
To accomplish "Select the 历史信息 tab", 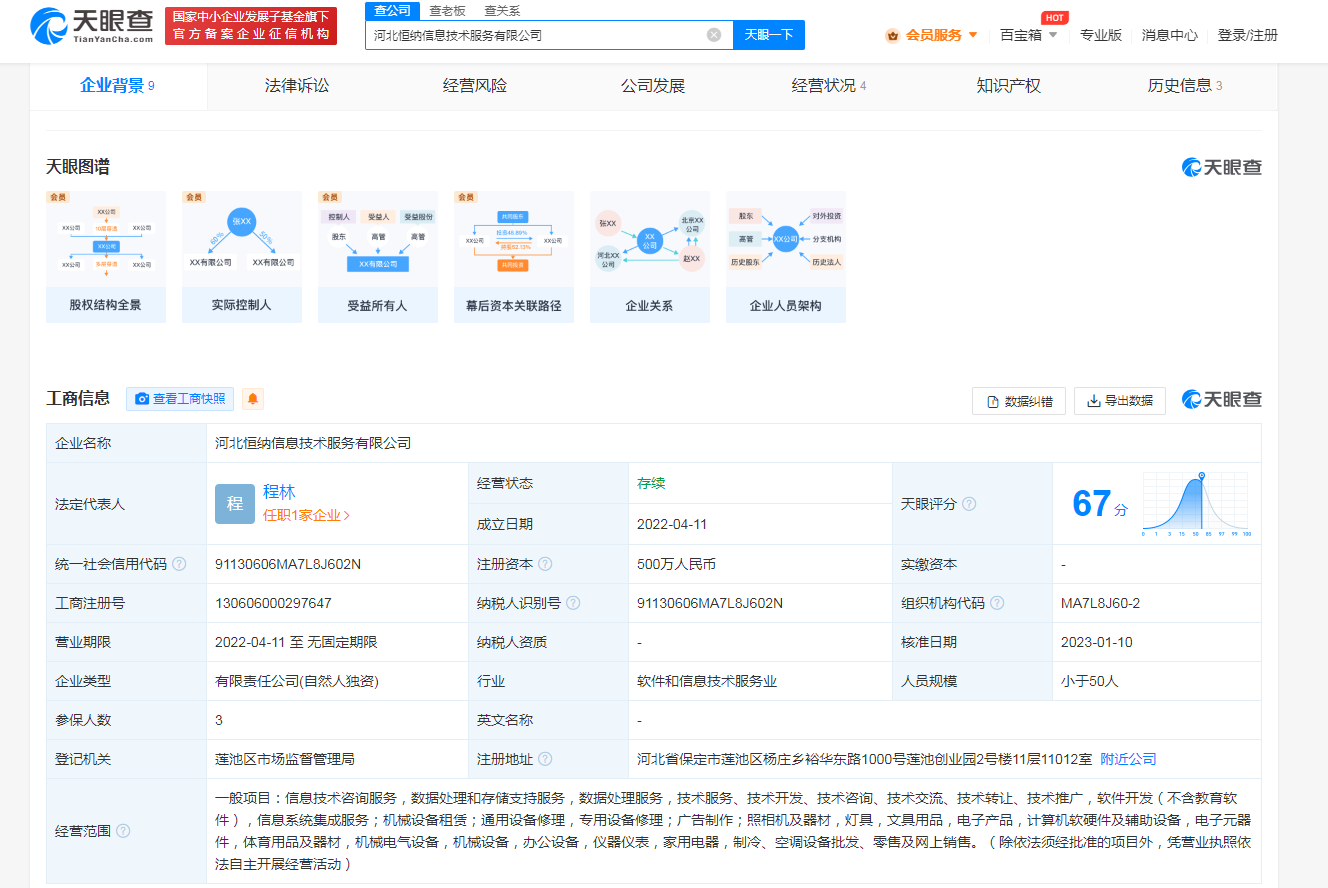I will [x=1185, y=86].
